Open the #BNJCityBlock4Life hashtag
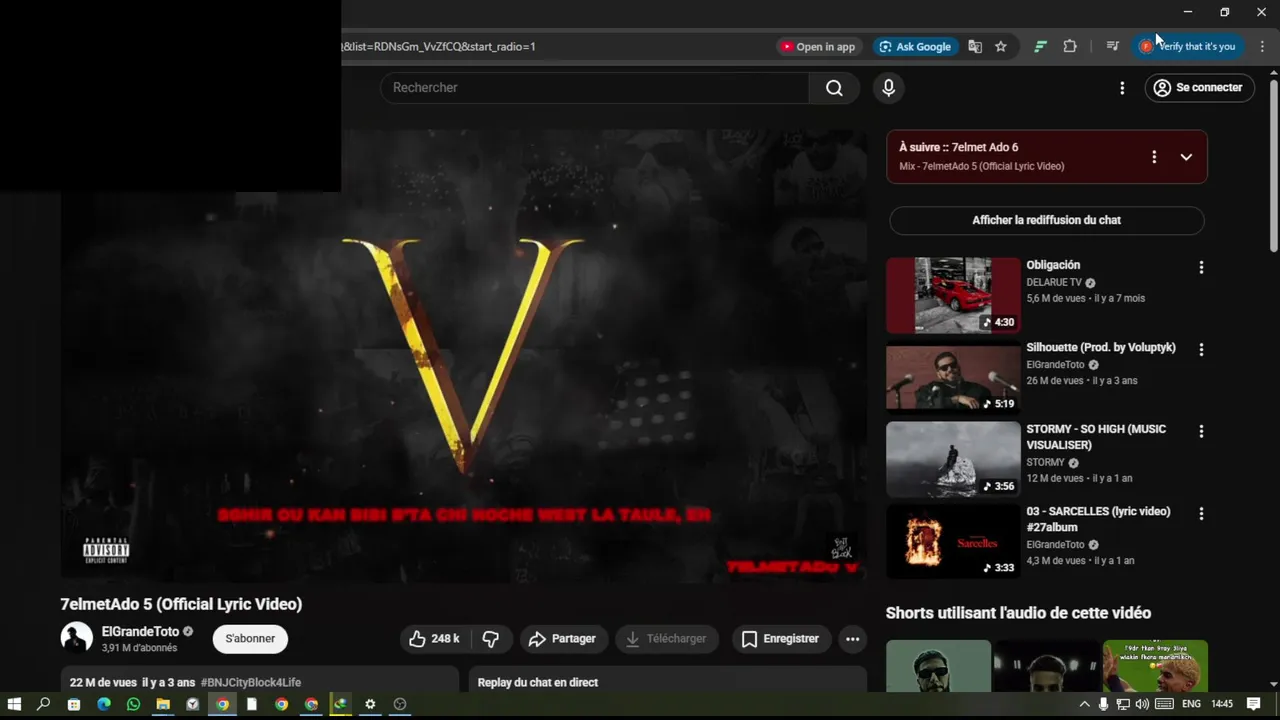Viewport: 1280px width, 720px height. (x=250, y=682)
